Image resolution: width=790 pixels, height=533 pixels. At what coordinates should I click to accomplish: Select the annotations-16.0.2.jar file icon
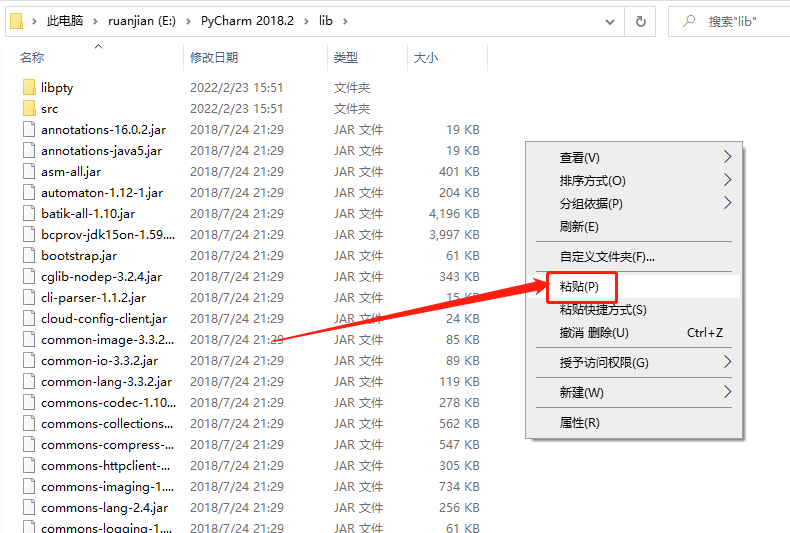pyautogui.click(x=29, y=129)
